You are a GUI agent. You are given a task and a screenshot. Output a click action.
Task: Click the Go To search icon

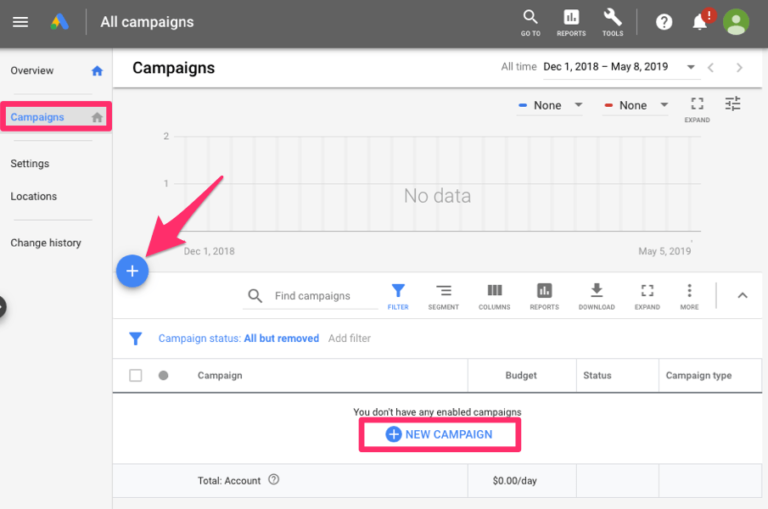(530, 22)
